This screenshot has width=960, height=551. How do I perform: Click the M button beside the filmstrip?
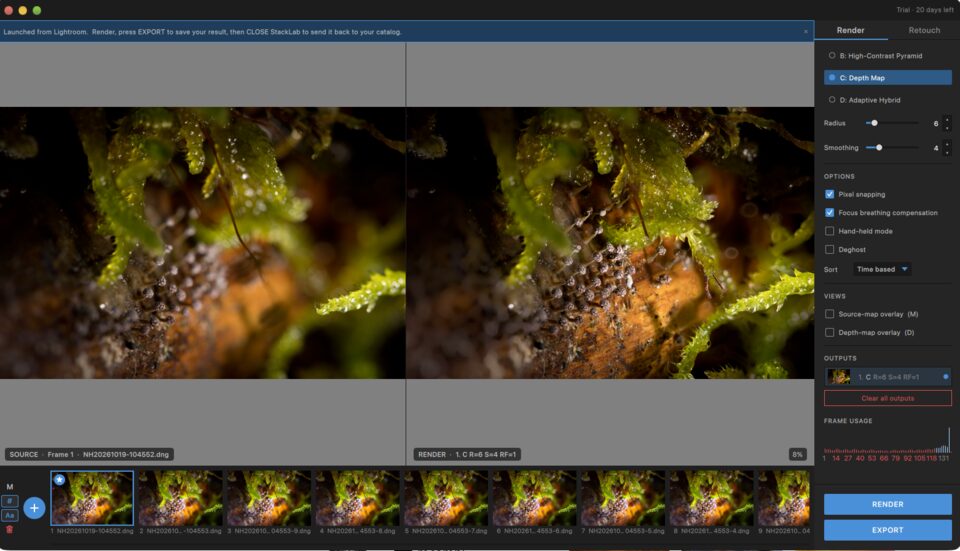point(10,487)
